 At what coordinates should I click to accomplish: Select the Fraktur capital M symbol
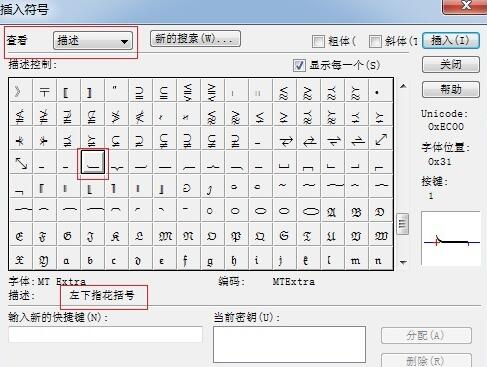pyautogui.click(x=165, y=235)
